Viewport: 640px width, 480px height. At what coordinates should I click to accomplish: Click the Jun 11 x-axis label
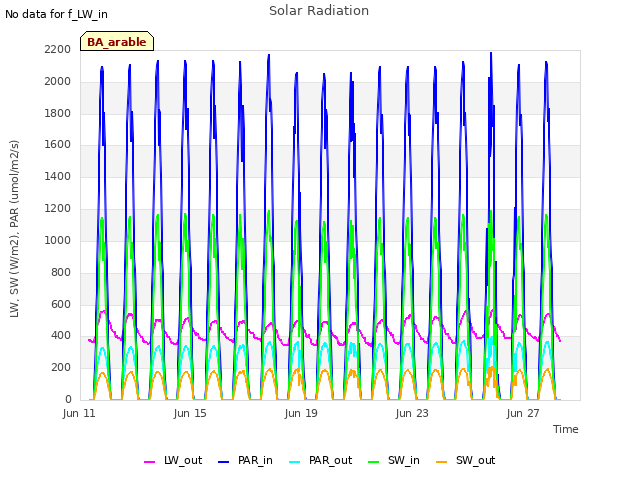[x=79, y=413]
